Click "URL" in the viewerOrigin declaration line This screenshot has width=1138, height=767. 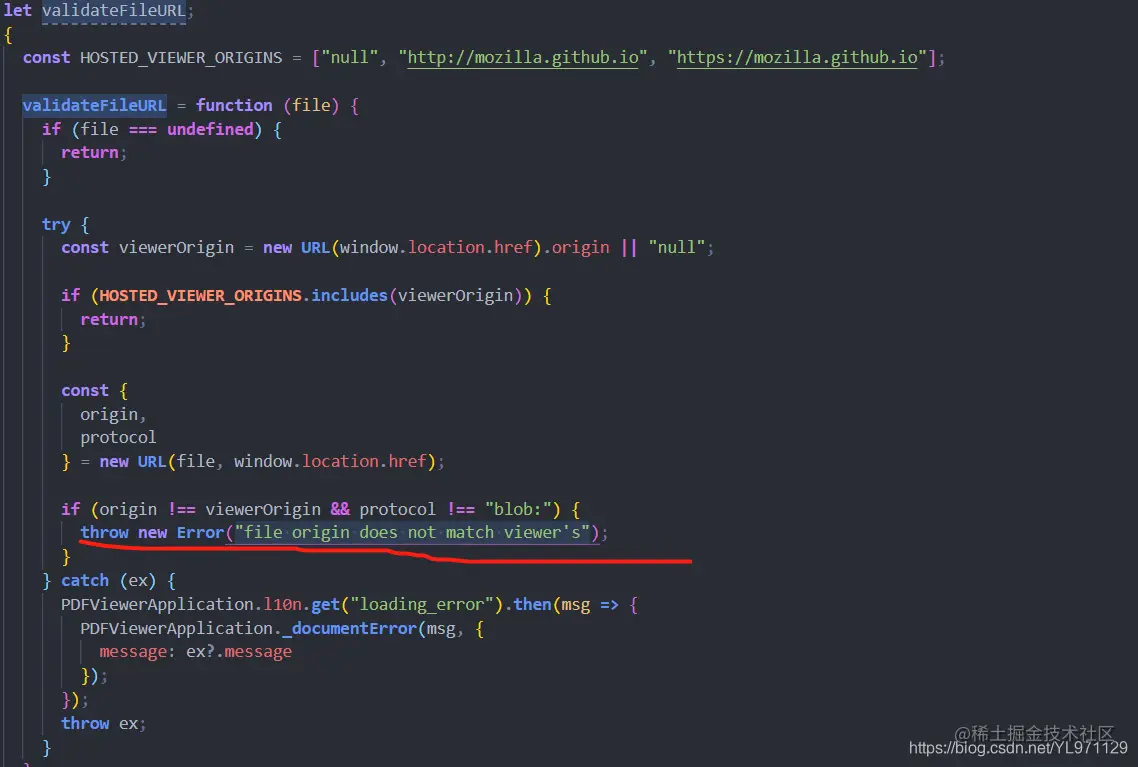[316, 247]
